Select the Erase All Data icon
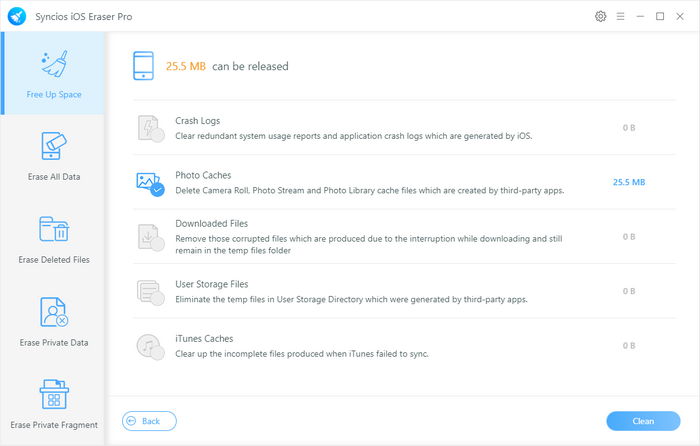 (54, 146)
